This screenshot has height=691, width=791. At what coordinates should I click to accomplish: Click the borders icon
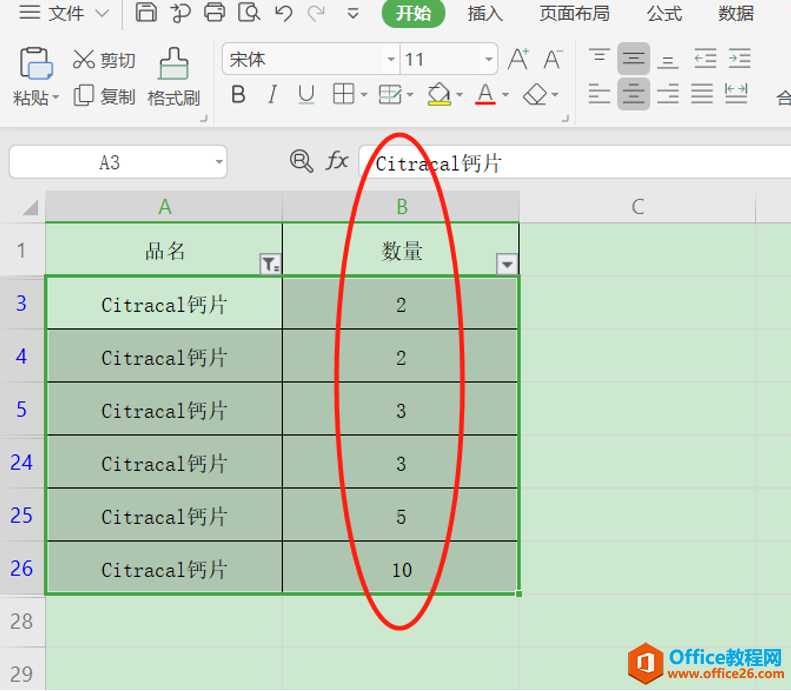click(344, 94)
